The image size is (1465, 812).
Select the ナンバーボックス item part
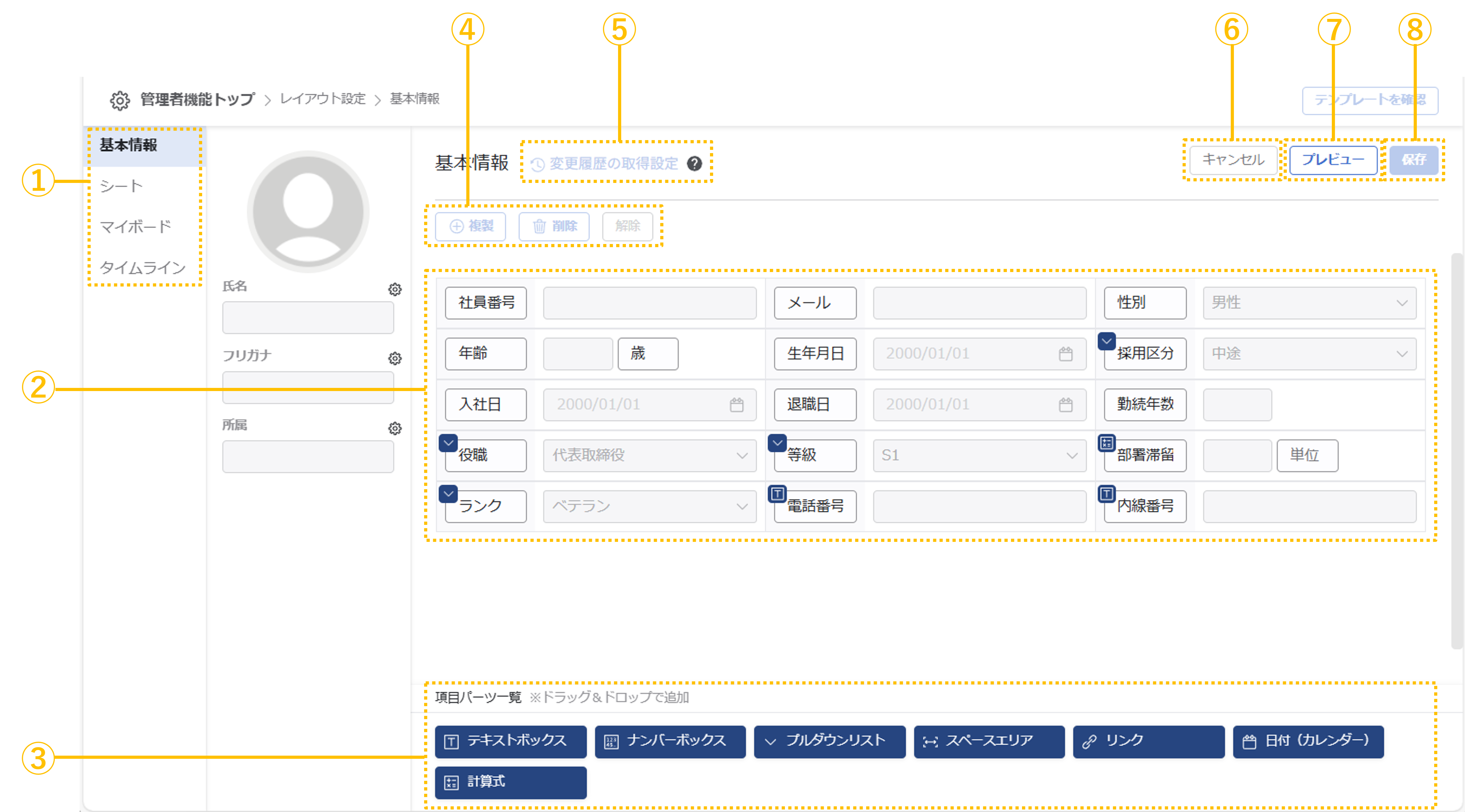pos(669,741)
